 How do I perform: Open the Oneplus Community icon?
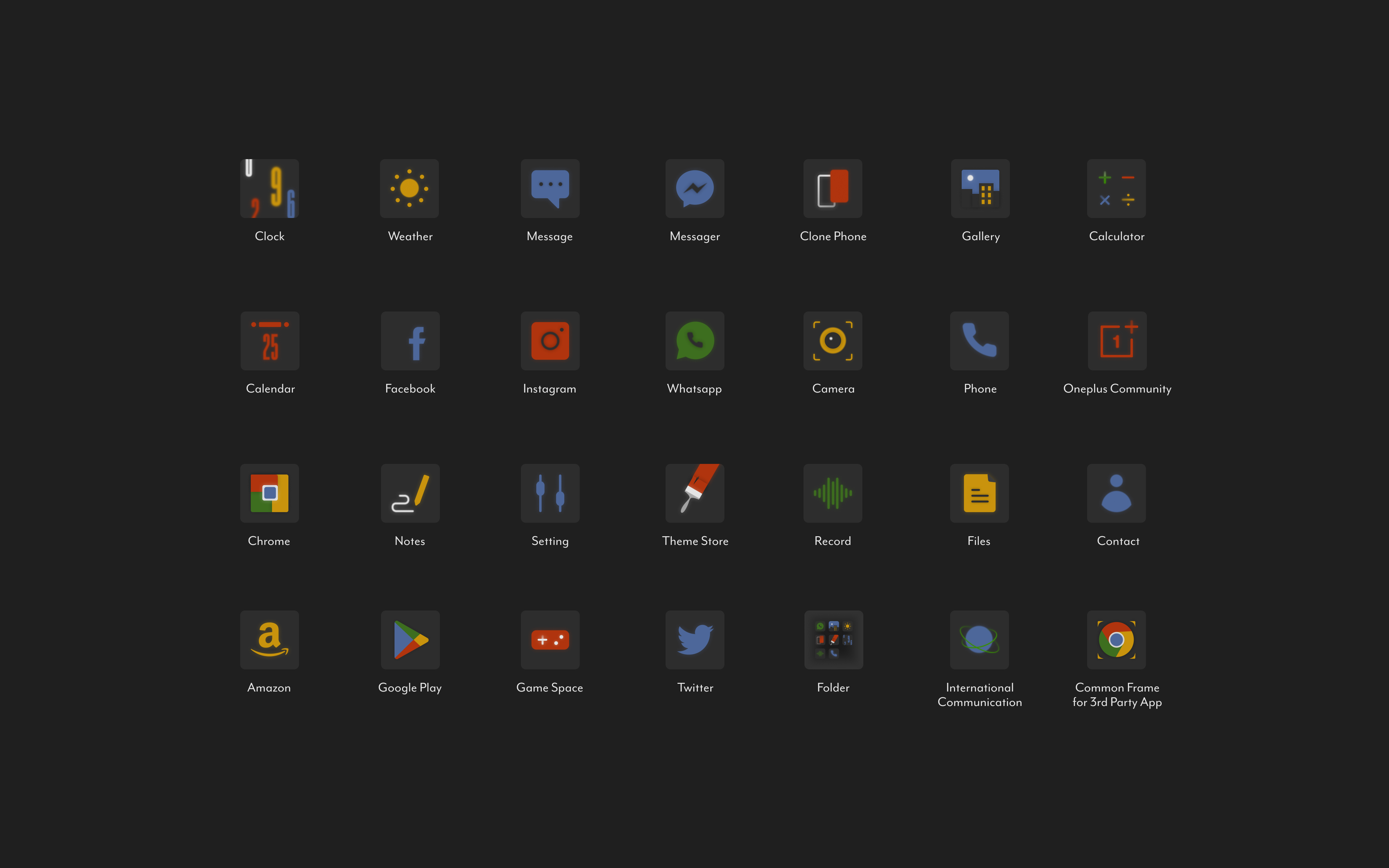1118,341
